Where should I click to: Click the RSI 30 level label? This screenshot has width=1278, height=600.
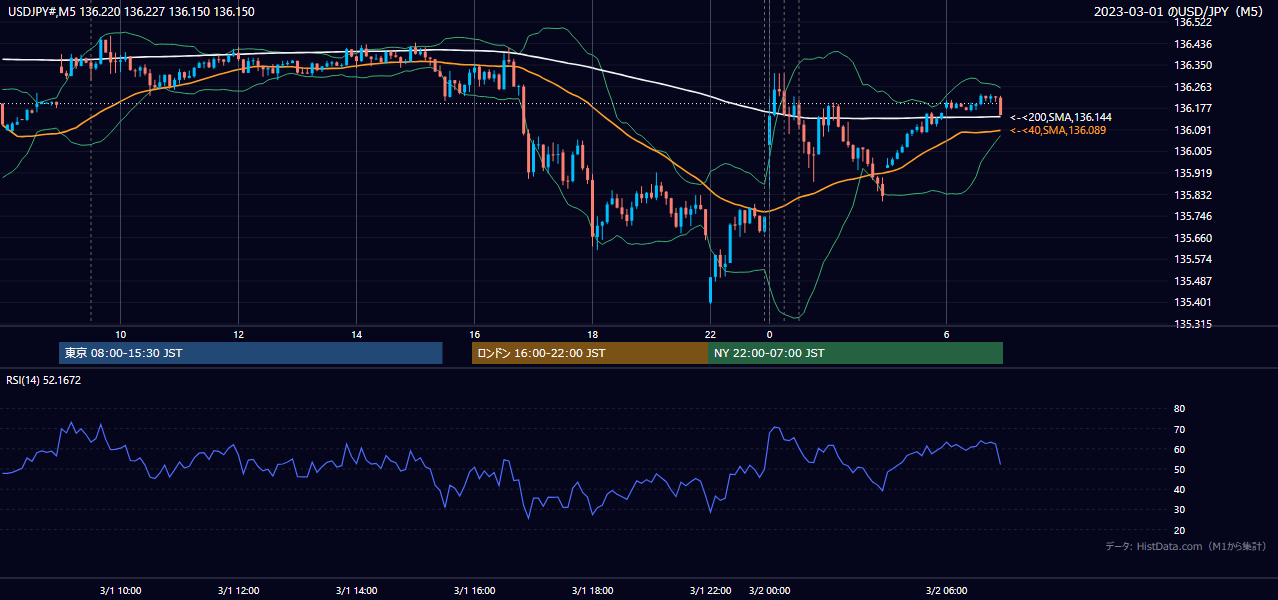point(1179,510)
